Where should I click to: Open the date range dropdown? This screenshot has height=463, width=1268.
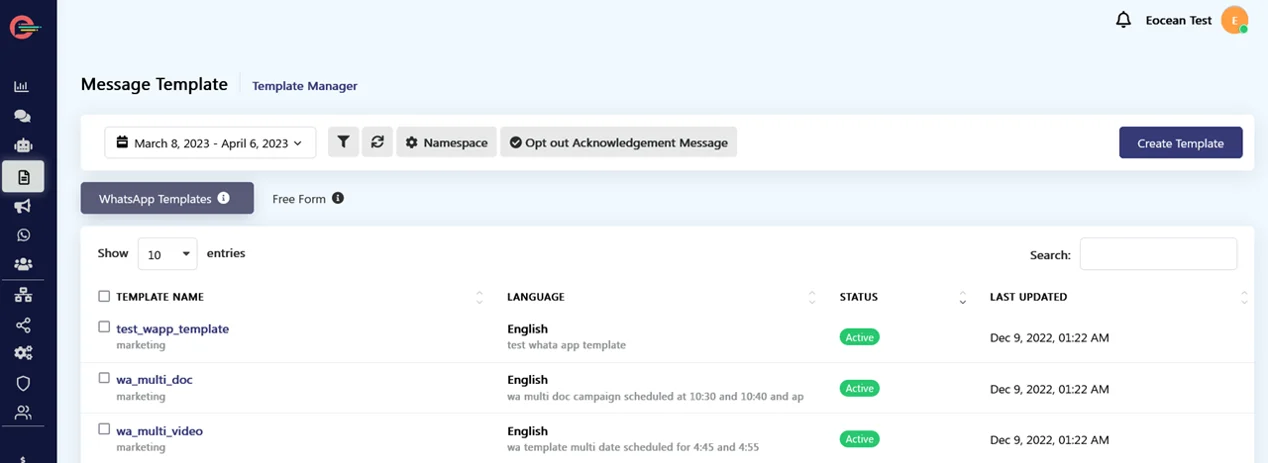tap(210, 143)
